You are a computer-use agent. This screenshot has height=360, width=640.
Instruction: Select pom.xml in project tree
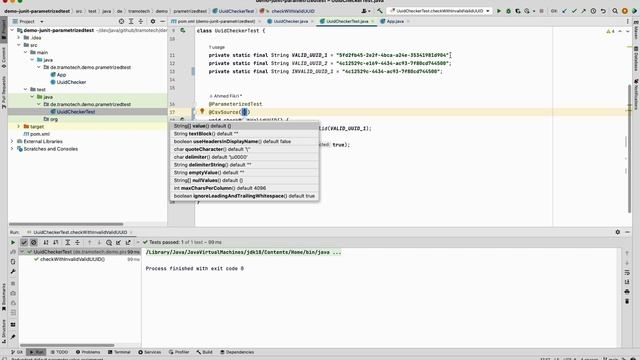[40, 134]
